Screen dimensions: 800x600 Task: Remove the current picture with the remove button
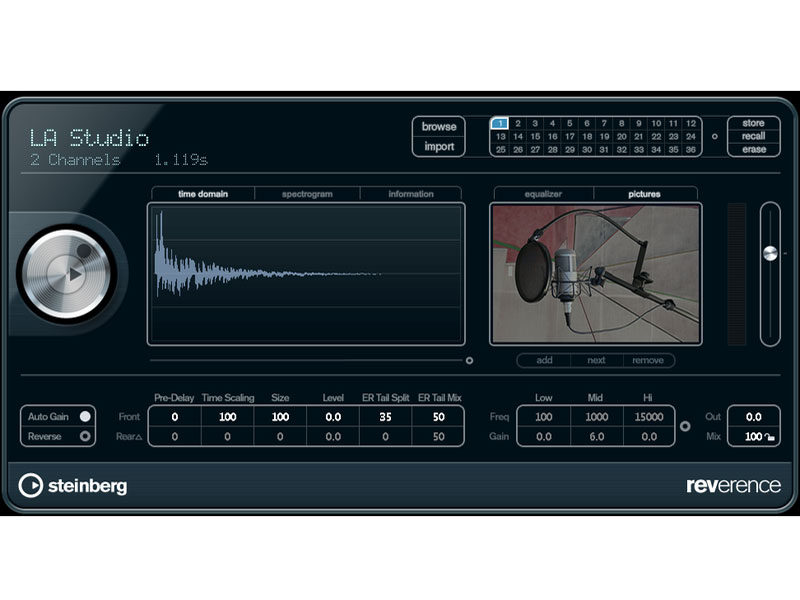pos(649,360)
